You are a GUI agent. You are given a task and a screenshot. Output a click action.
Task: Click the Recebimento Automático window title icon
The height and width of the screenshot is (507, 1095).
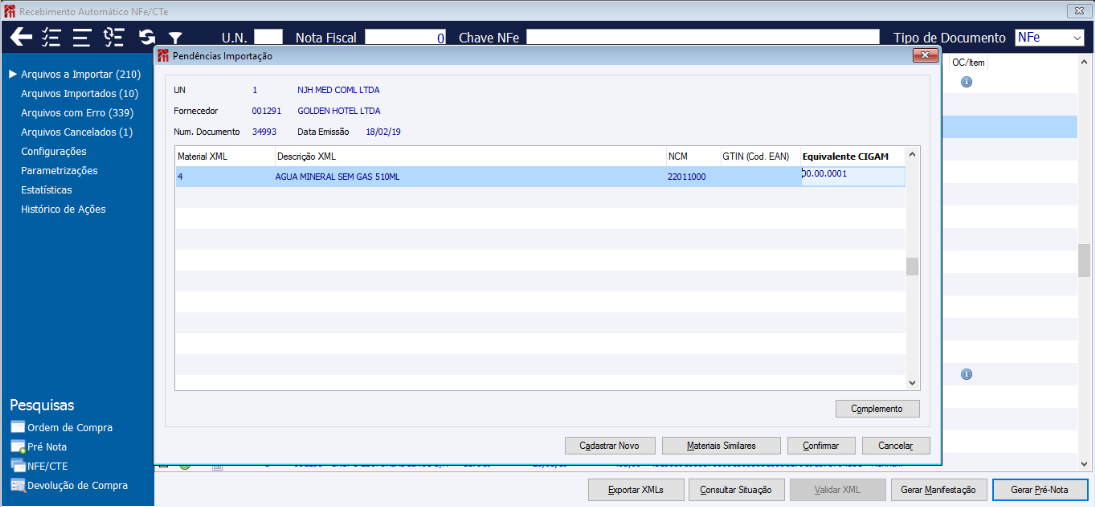(10, 11)
